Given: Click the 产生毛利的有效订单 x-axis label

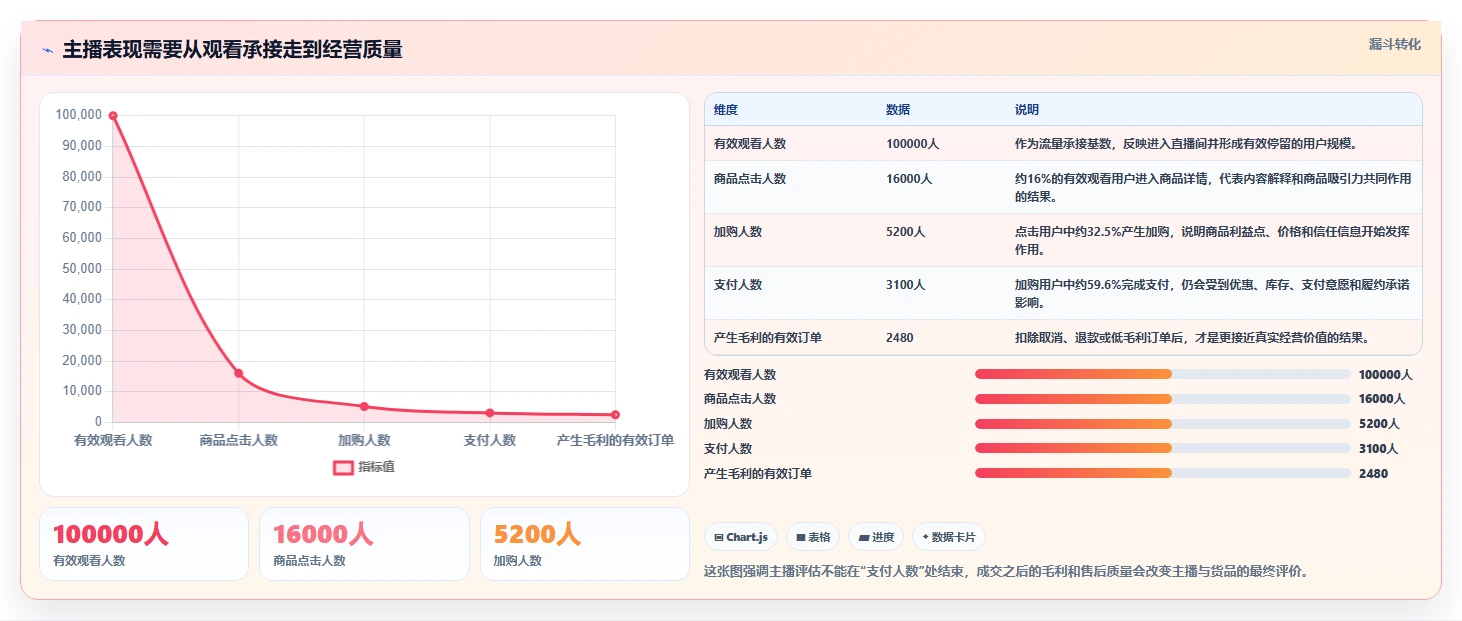Looking at the screenshot, I should 615,440.
